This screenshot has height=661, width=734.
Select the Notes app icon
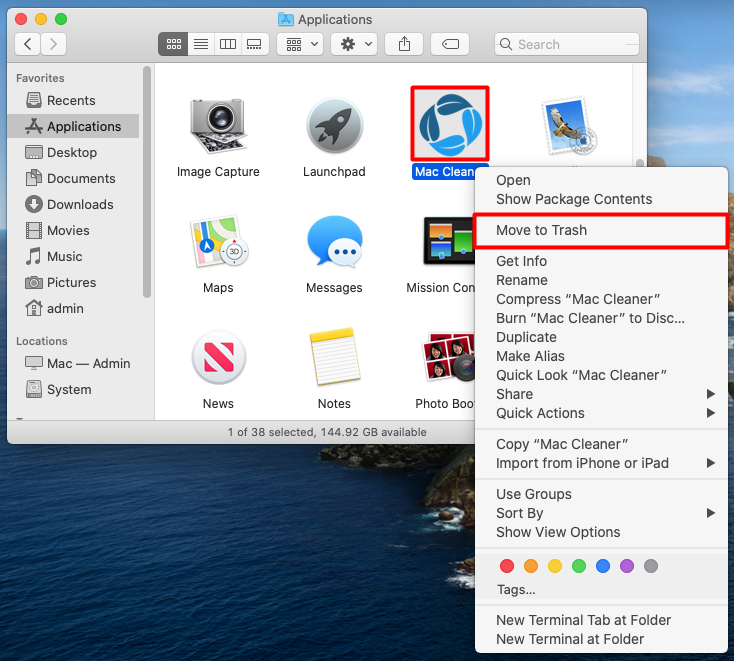click(335, 357)
